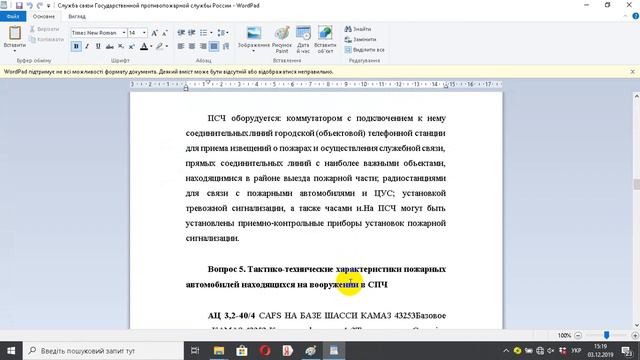640x360 pixels.
Task: Click the zoom out minus button
Action: pyautogui.click(x=578, y=335)
